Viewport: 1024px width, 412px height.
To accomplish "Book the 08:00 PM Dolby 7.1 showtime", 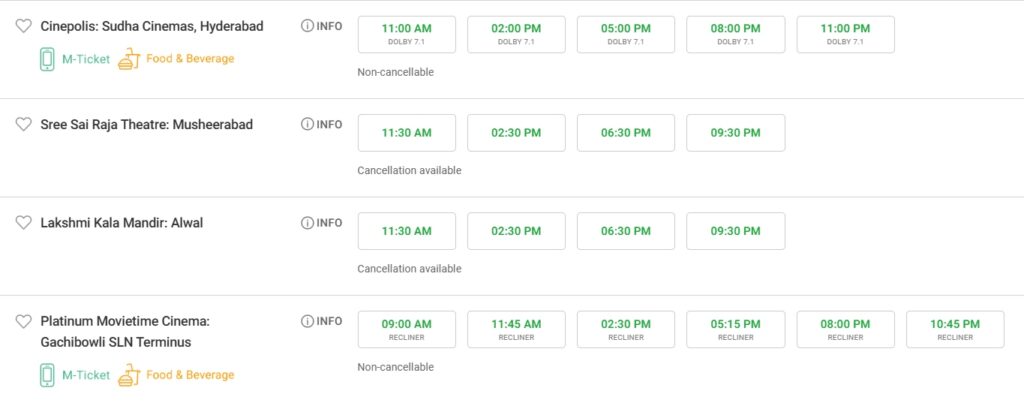I will (736, 34).
